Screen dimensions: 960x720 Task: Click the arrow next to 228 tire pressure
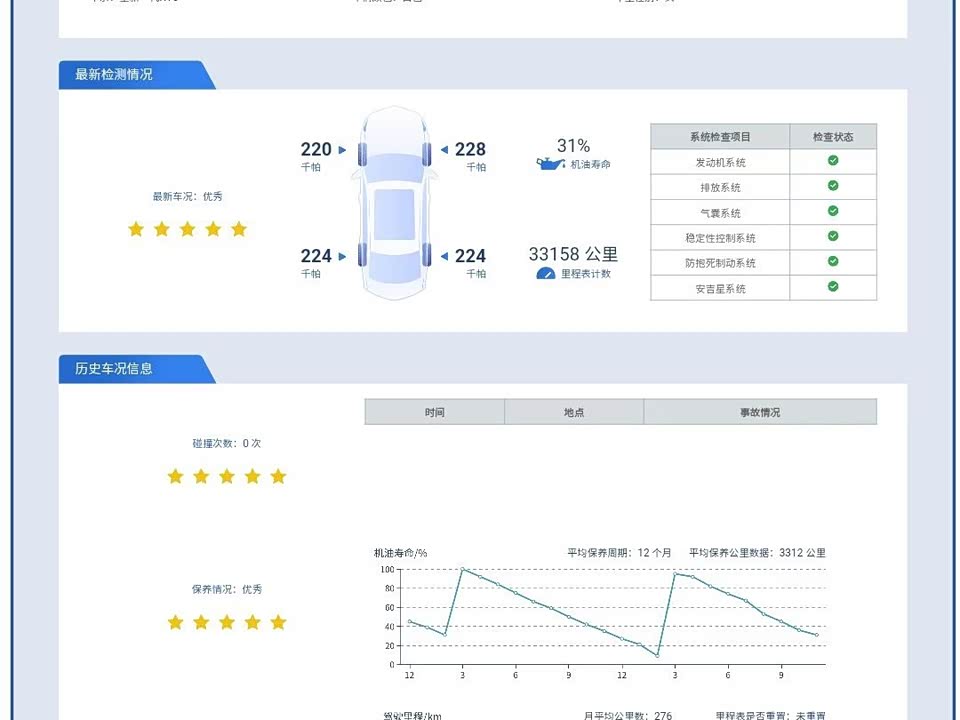(444, 150)
